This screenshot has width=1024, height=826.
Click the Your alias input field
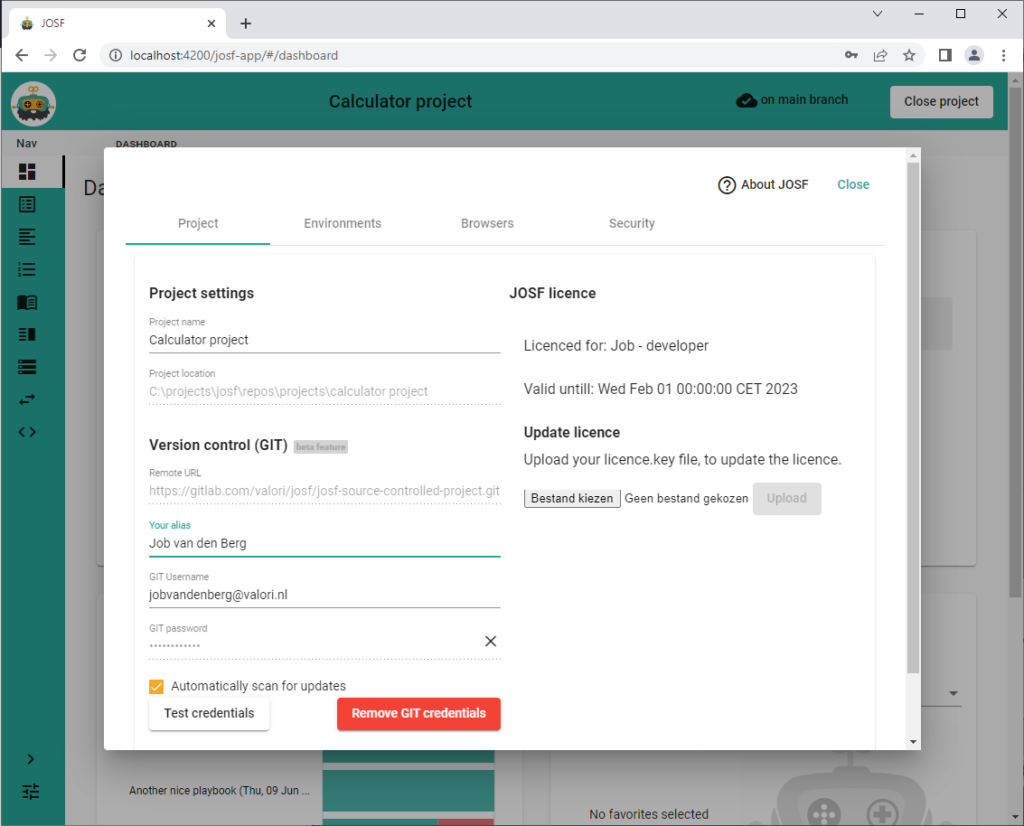324,543
